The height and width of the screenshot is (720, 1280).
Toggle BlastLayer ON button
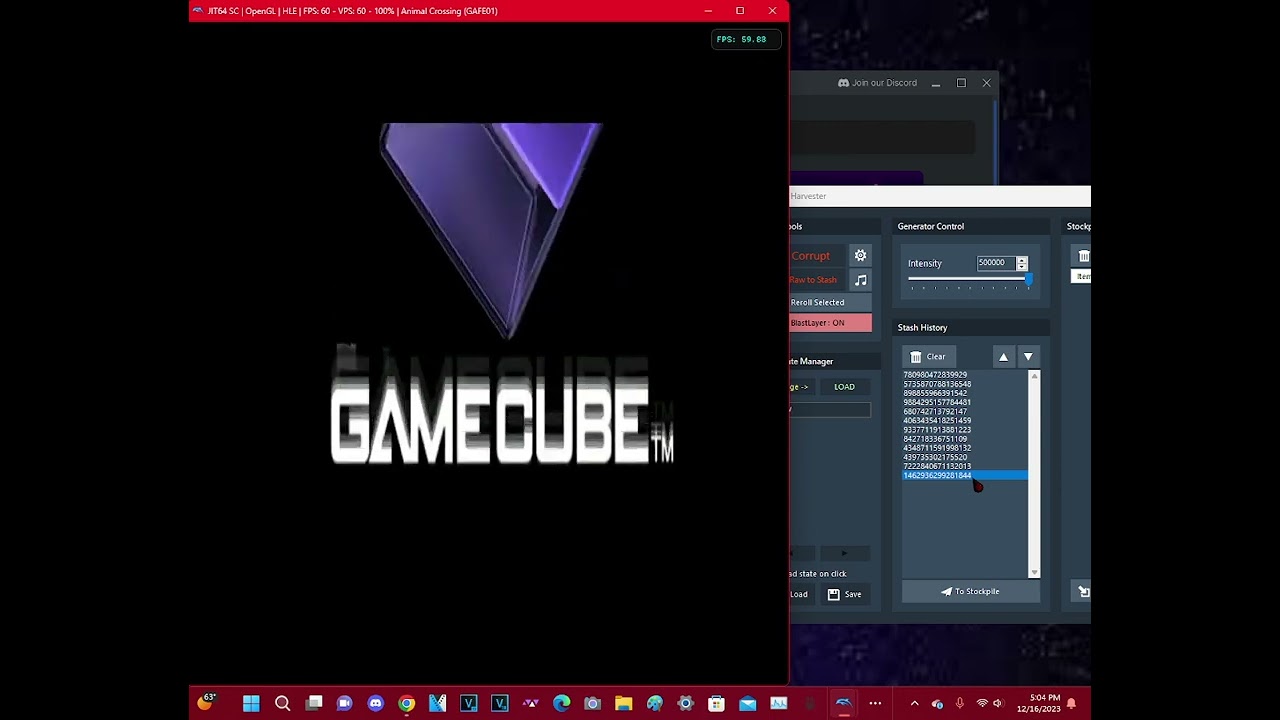830,323
